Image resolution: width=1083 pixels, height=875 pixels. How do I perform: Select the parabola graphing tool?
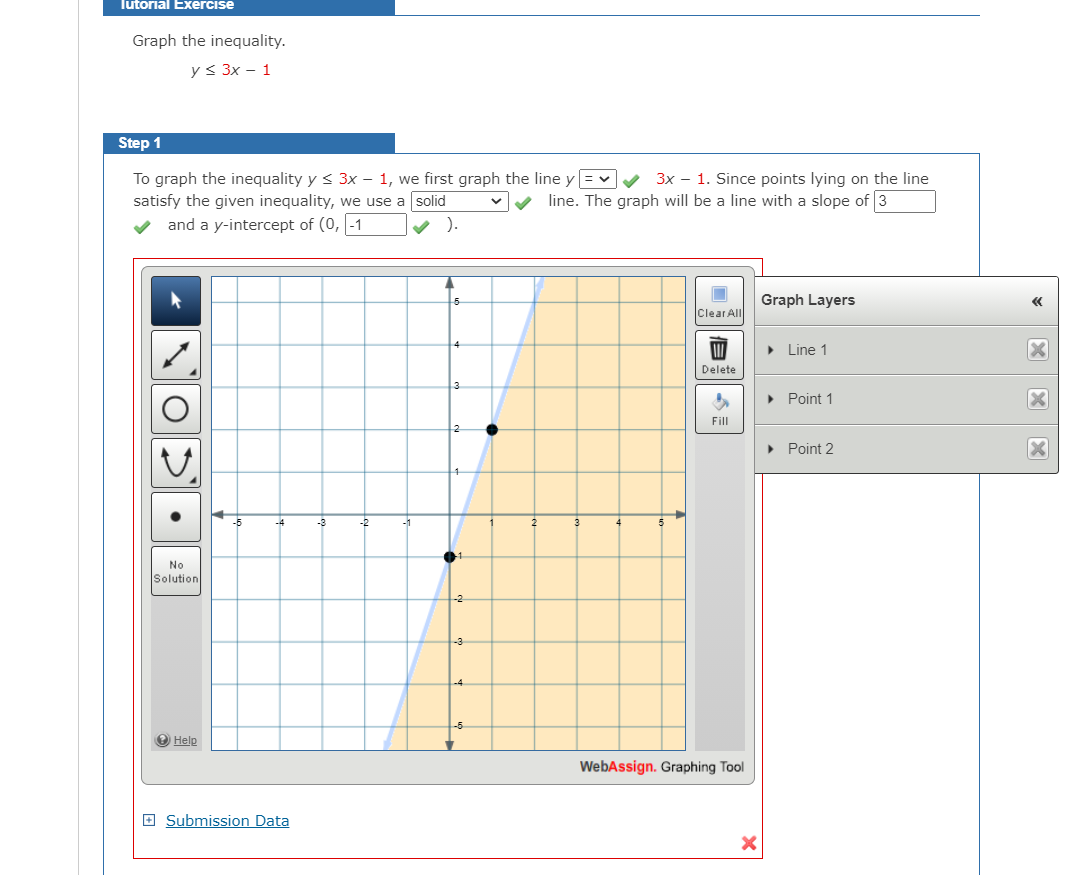point(175,462)
